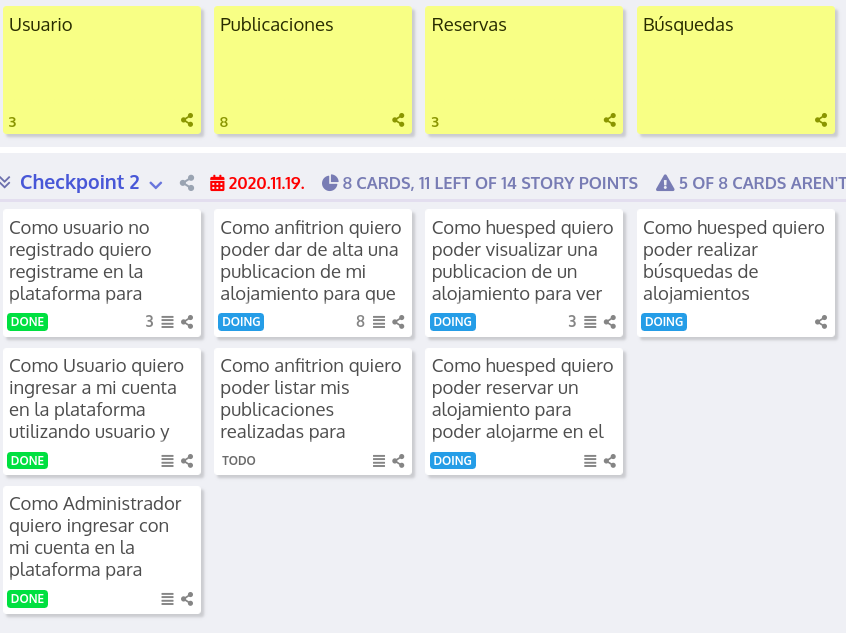Click share icon on Reservas yellow card

[x=610, y=120]
